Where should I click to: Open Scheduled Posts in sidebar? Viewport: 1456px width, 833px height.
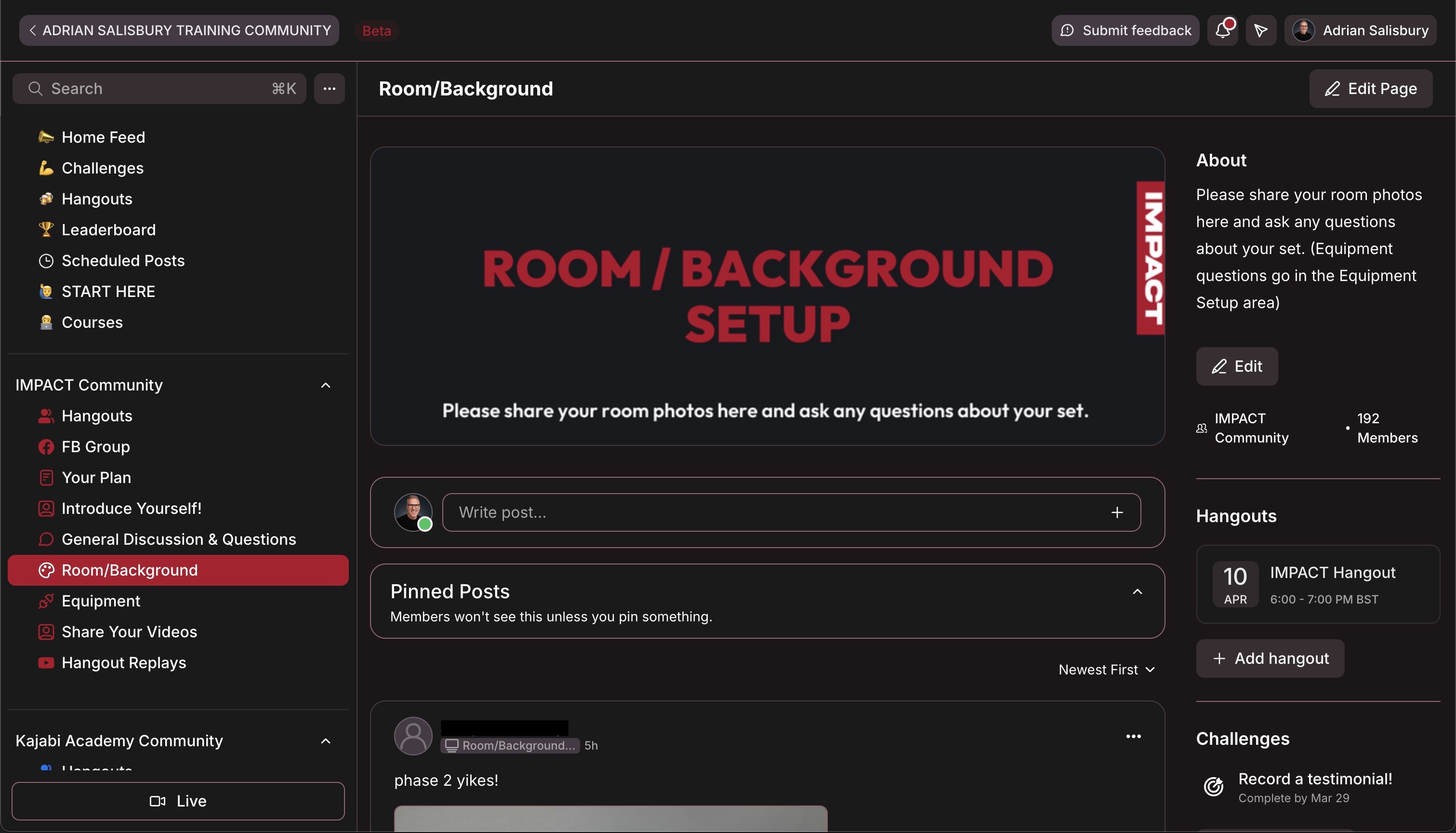pos(123,260)
